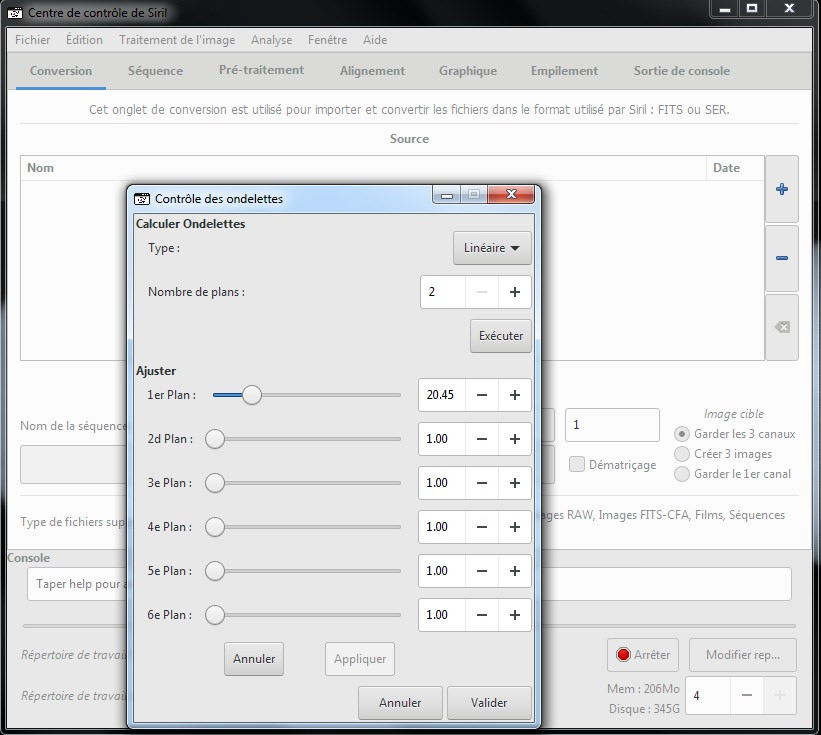Switch to the Empilement tab
Image resolution: width=821 pixels, height=735 pixels.
564,71
